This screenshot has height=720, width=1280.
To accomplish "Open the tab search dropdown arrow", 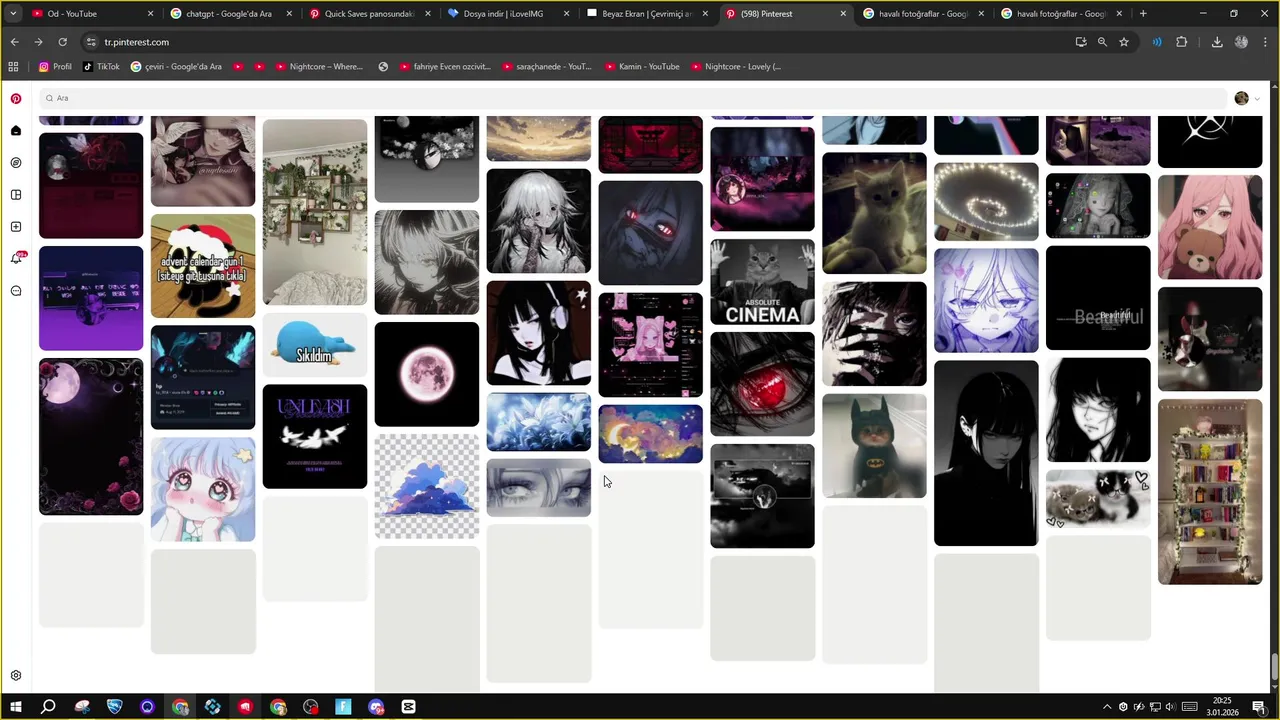I will click(x=13, y=14).
